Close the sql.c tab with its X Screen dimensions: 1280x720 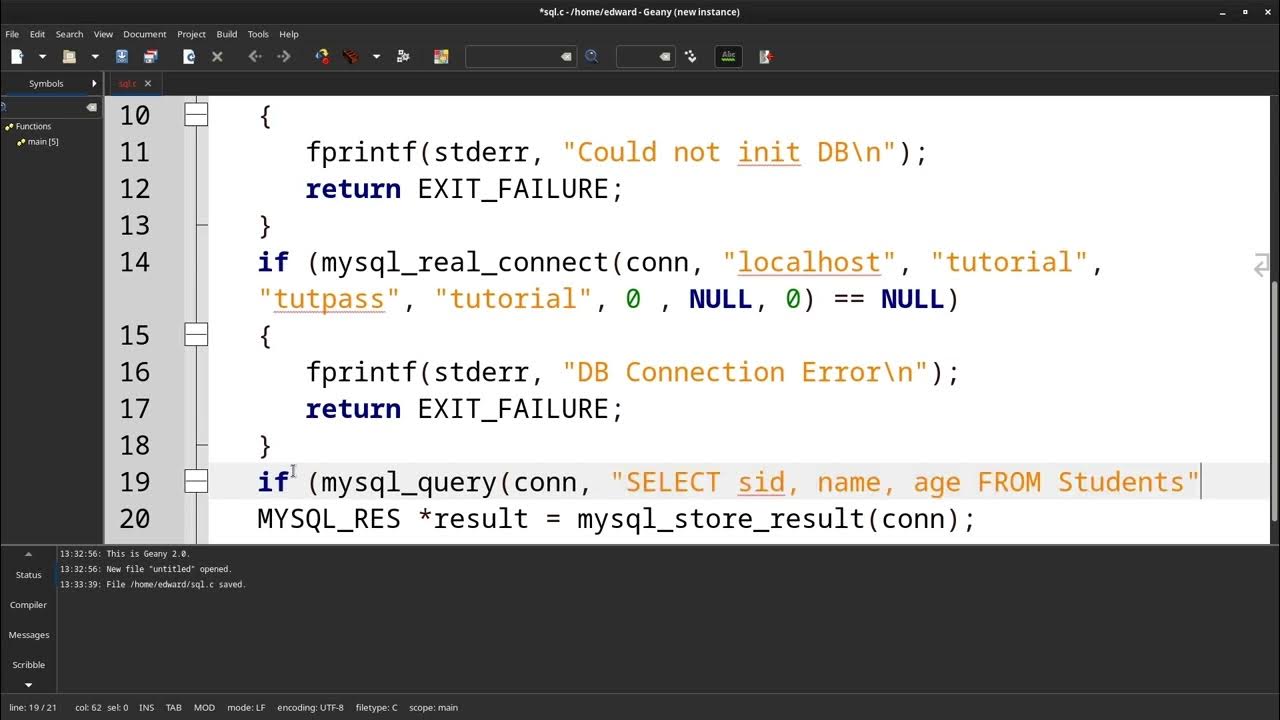click(148, 84)
